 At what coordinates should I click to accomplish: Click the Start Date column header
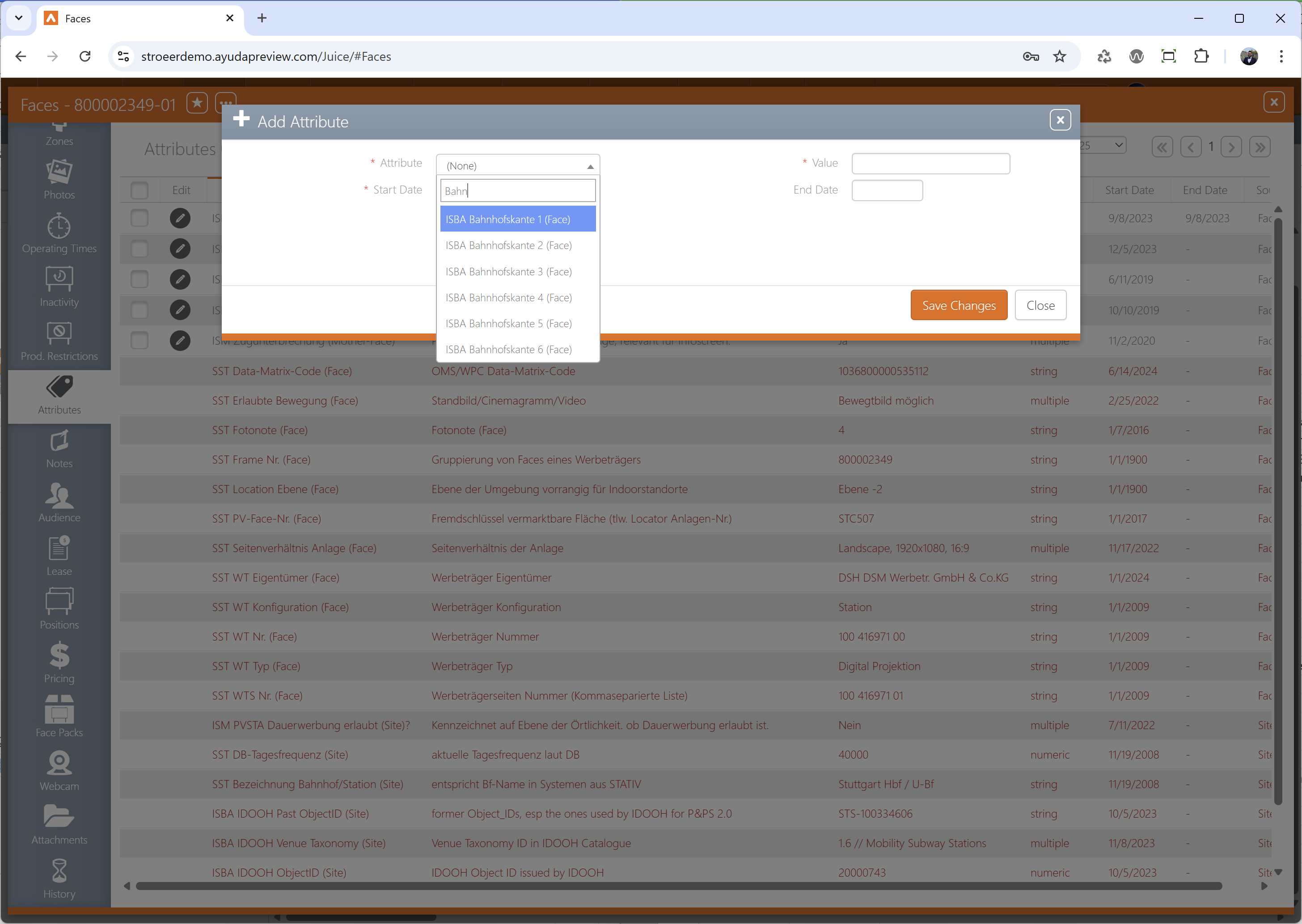[x=1129, y=190]
